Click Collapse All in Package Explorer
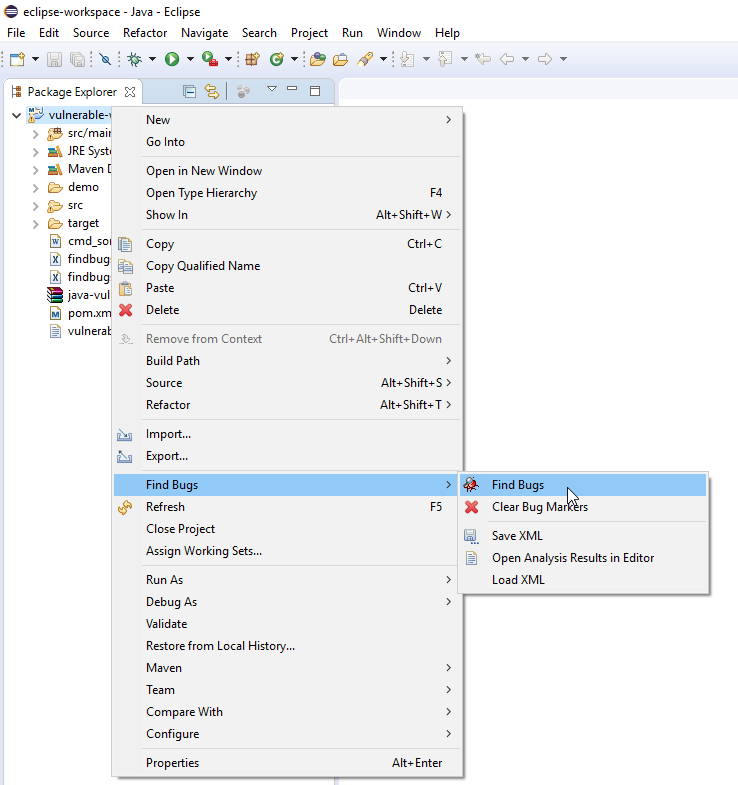Viewport: 738px width, 785px height. [x=189, y=92]
